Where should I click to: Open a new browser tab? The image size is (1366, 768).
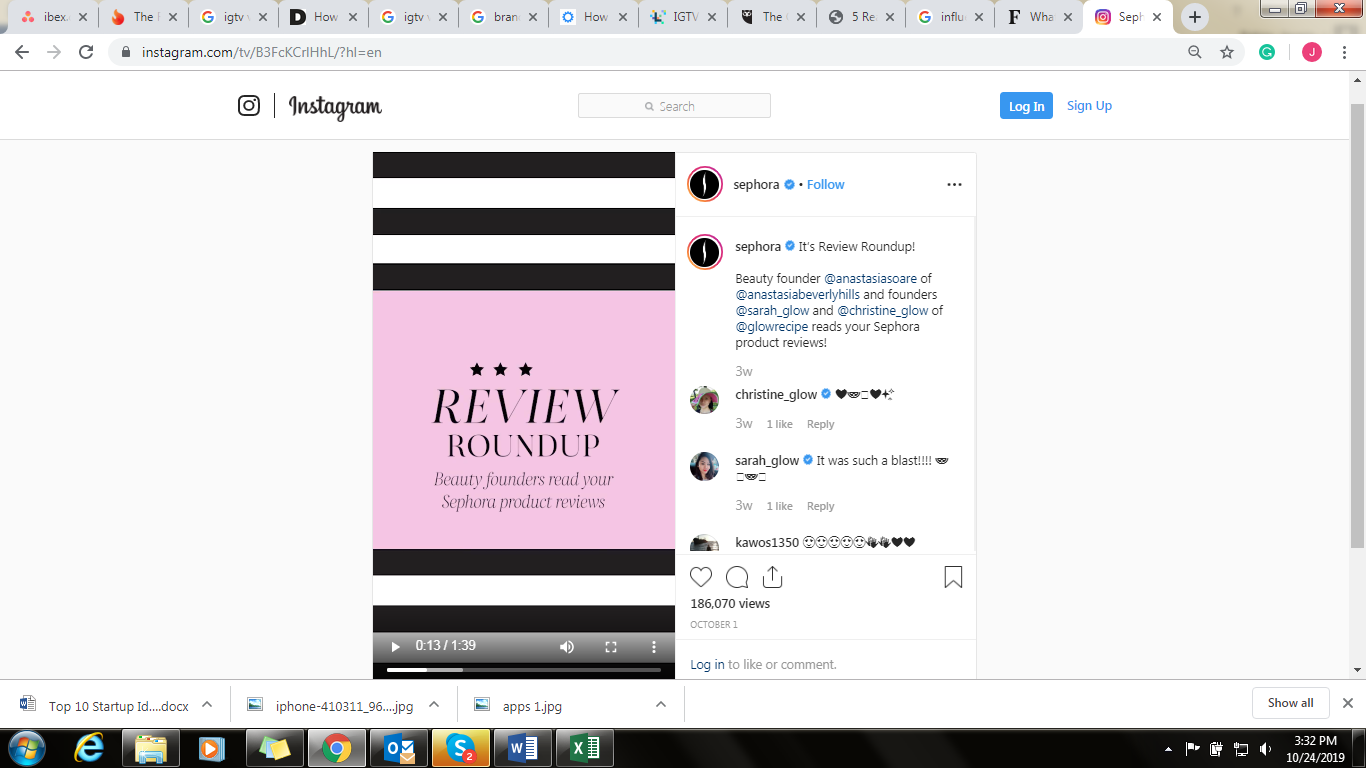(1194, 17)
